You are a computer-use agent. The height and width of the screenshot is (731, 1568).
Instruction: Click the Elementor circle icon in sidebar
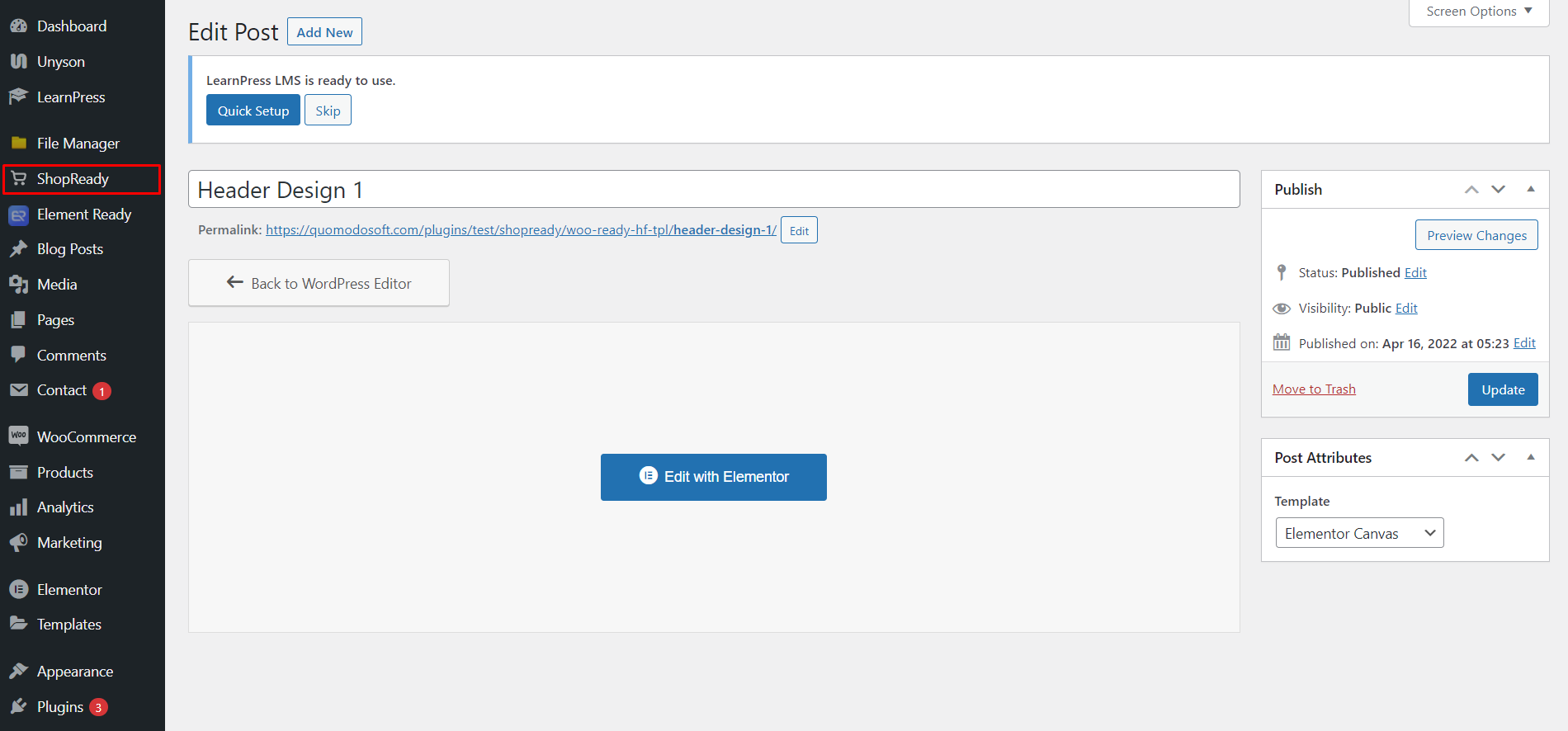pos(19,590)
